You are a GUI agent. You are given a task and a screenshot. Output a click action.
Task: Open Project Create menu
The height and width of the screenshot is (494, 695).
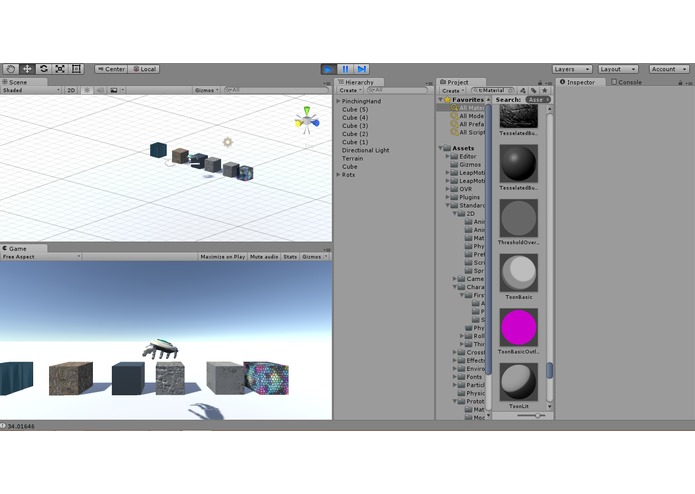453,90
